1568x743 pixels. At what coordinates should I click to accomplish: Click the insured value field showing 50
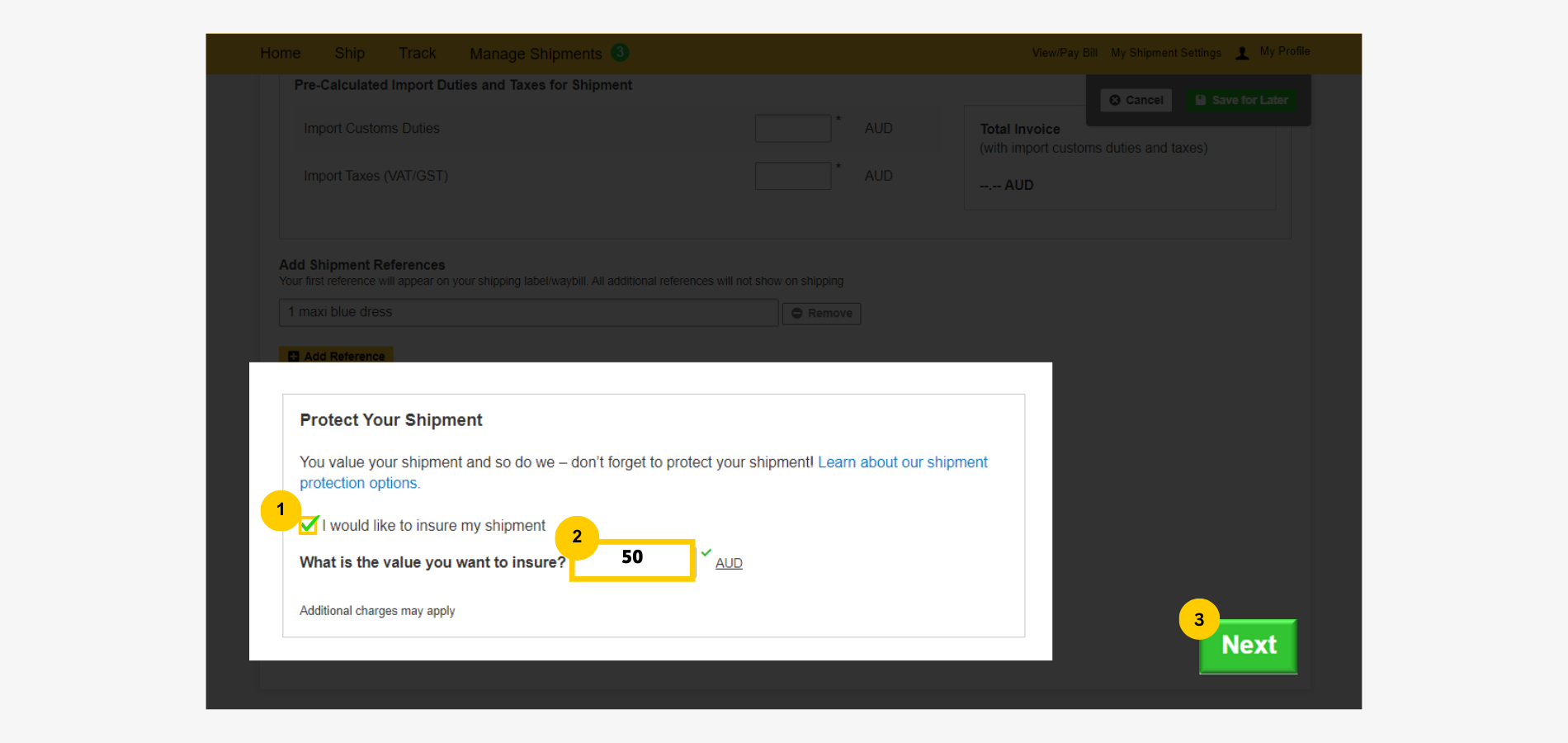632,561
